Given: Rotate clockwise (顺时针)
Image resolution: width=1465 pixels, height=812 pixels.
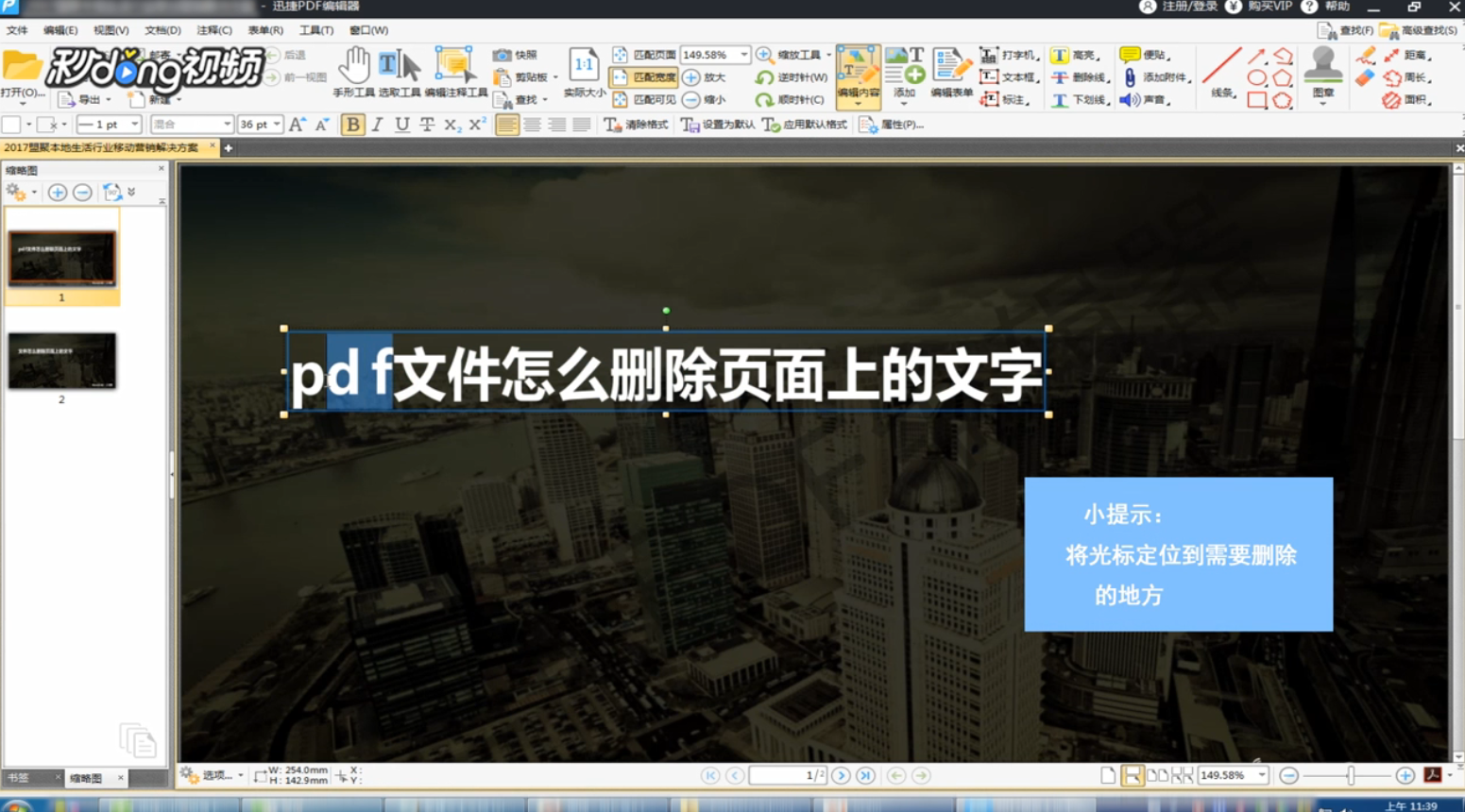Looking at the screenshot, I should [x=790, y=99].
